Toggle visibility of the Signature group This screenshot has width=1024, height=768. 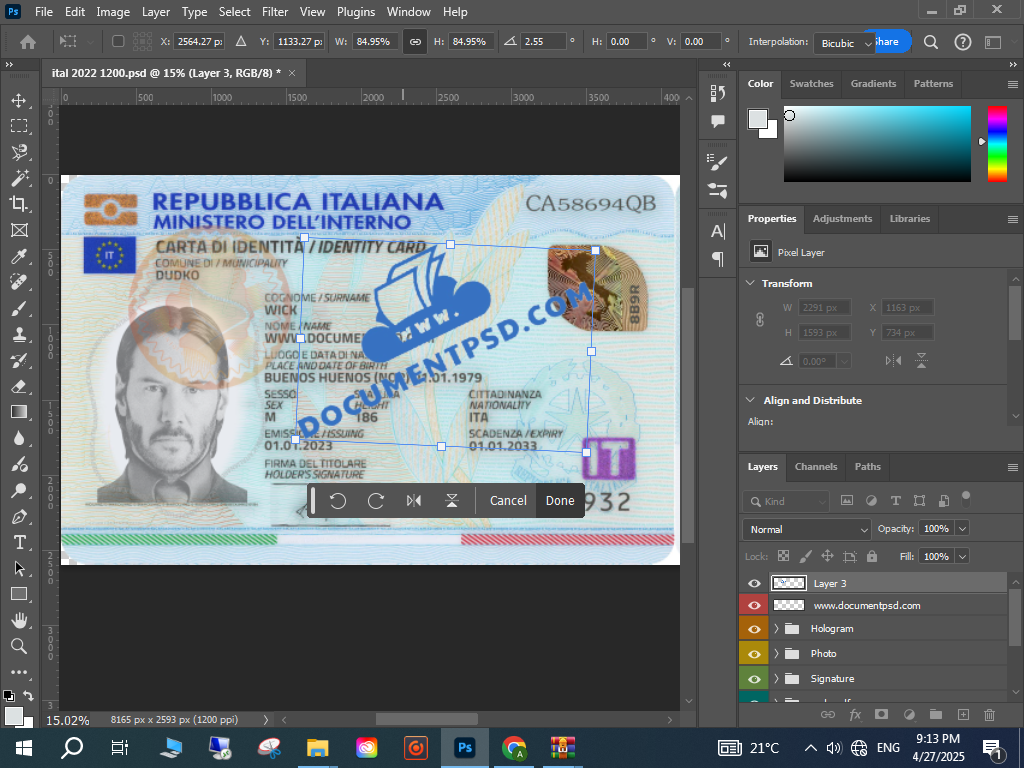(x=754, y=679)
